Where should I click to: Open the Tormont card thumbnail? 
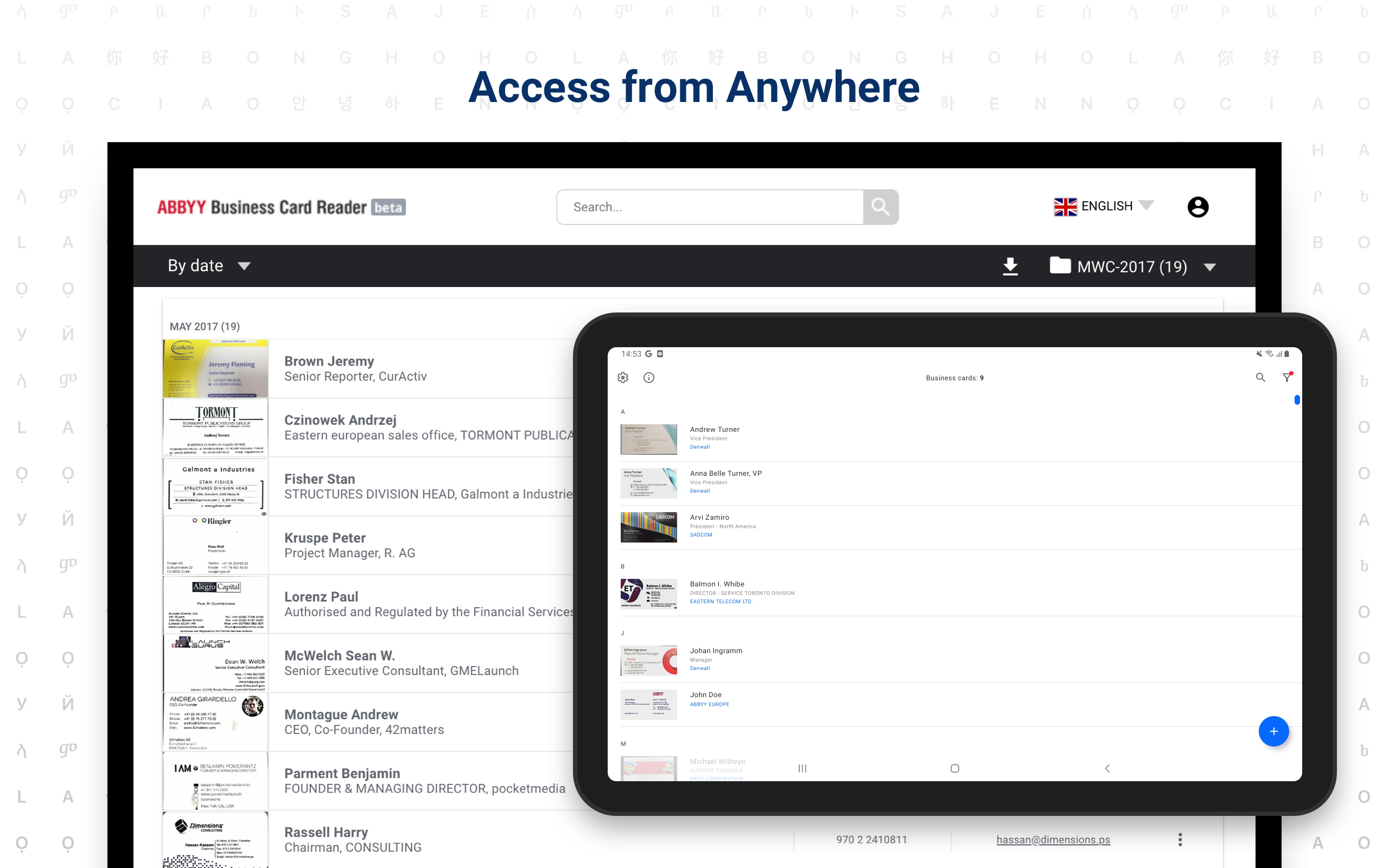[216, 427]
